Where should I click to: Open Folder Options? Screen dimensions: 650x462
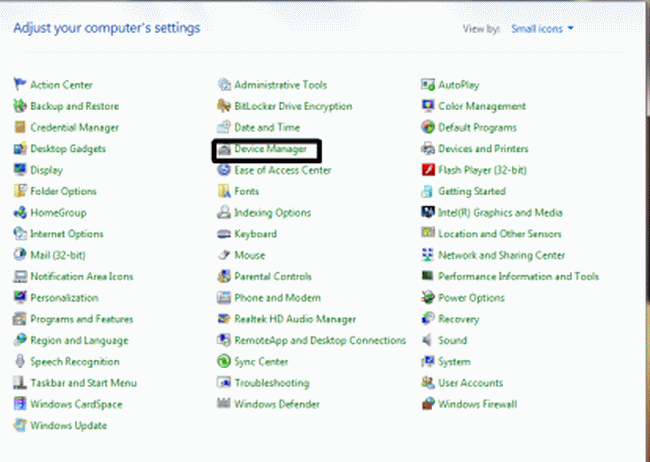tap(63, 191)
